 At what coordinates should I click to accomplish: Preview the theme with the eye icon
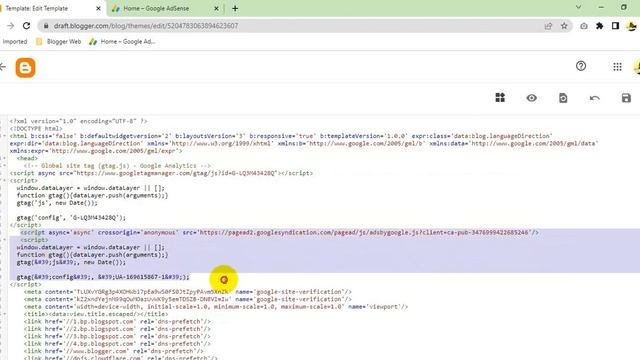531,98
